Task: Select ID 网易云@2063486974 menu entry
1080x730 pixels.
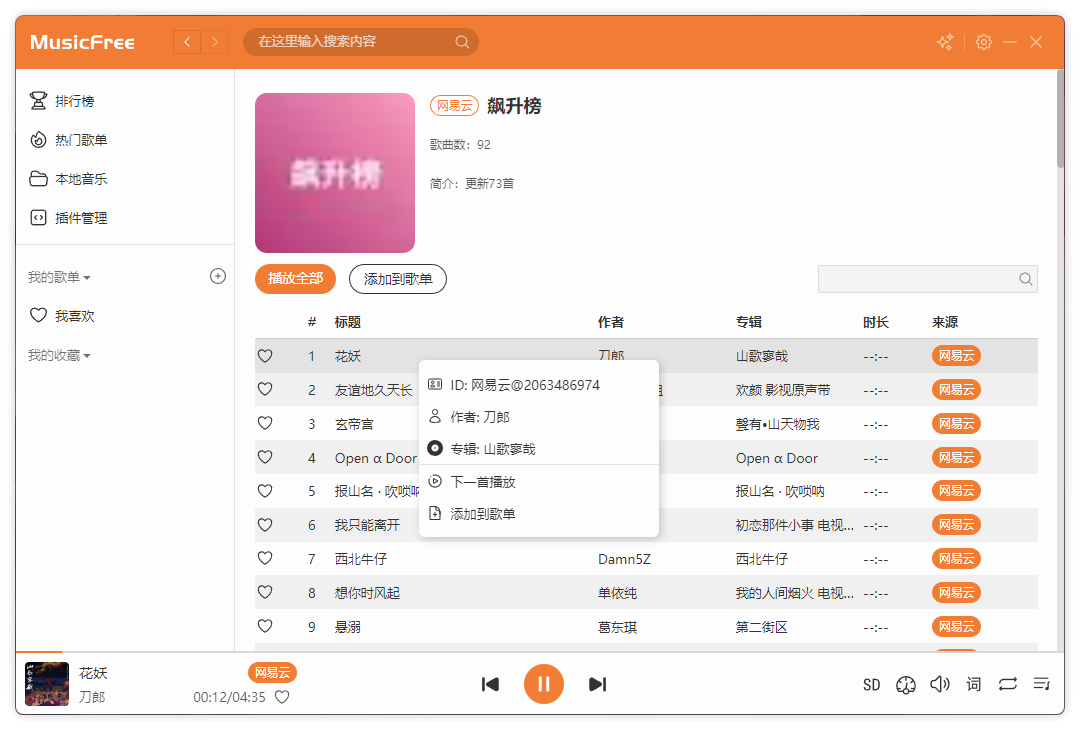Action: pos(539,385)
